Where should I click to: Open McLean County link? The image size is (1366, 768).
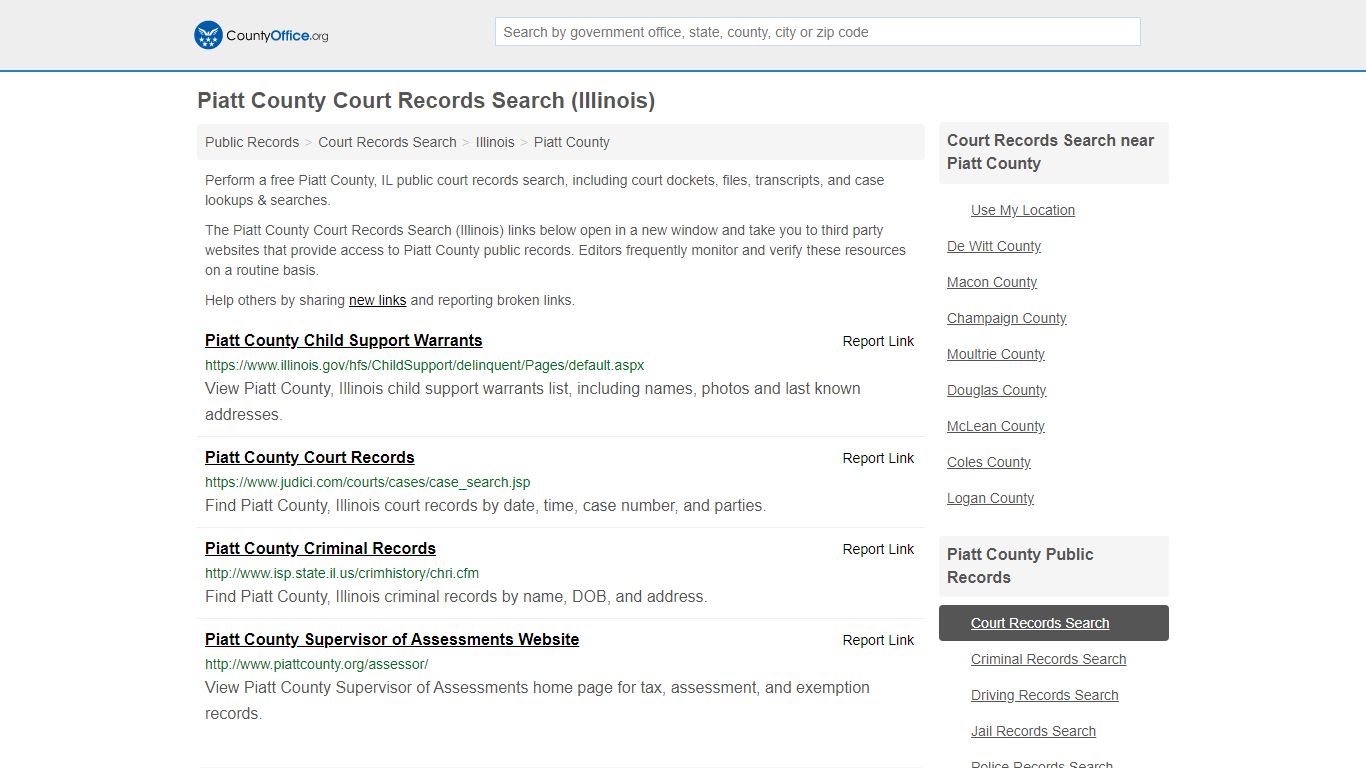996,426
